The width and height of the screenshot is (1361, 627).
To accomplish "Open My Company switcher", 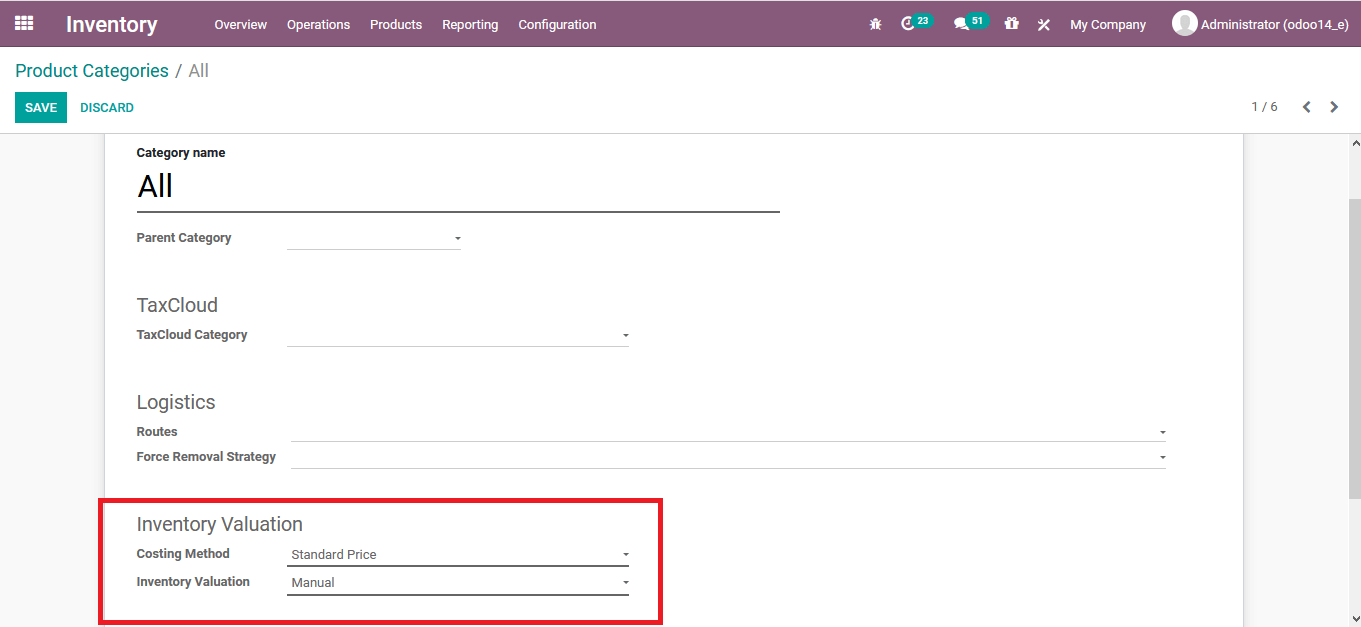I will [1108, 24].
